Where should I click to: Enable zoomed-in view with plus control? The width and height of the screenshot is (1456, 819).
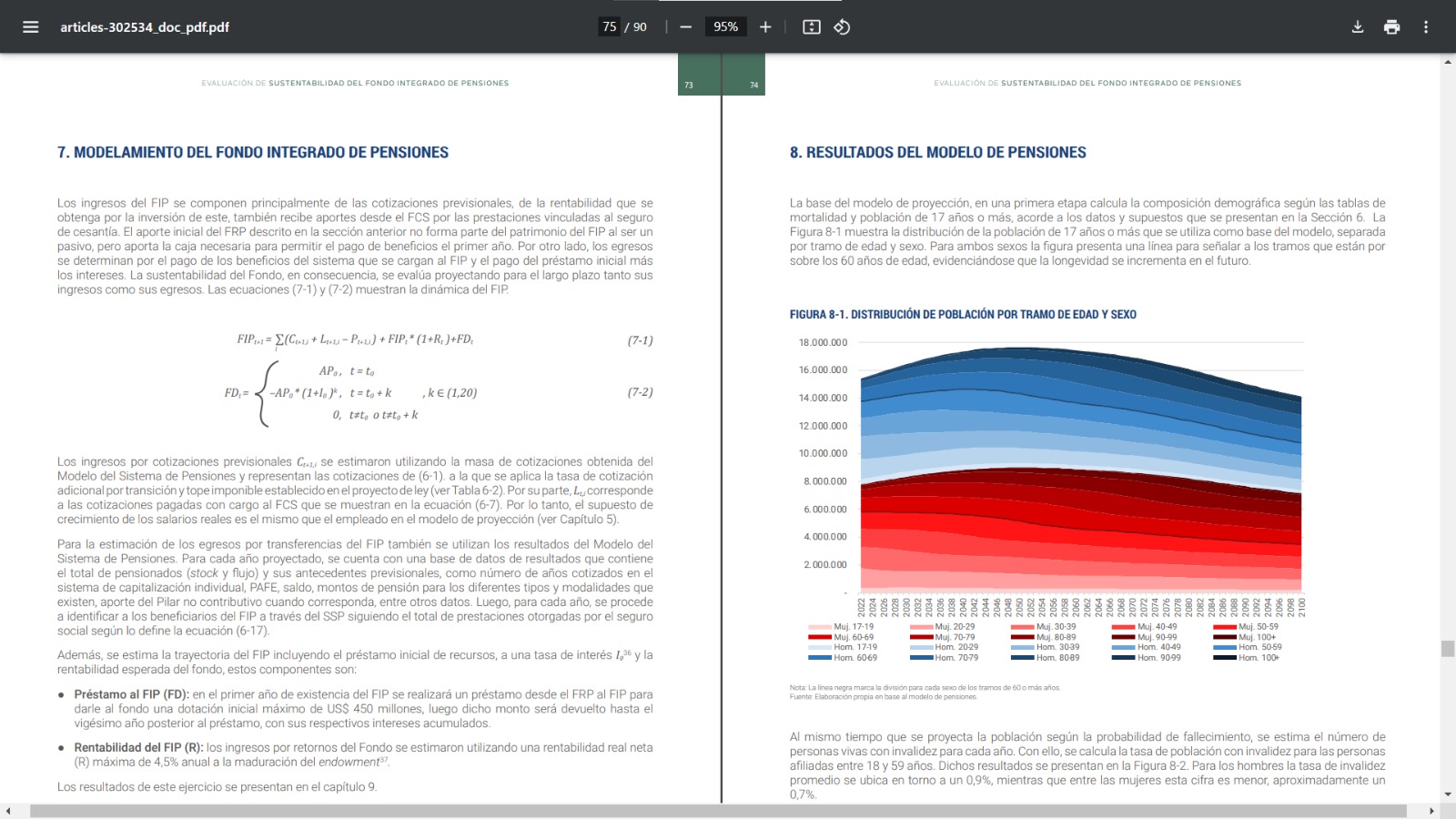click(x=765, y=26)
